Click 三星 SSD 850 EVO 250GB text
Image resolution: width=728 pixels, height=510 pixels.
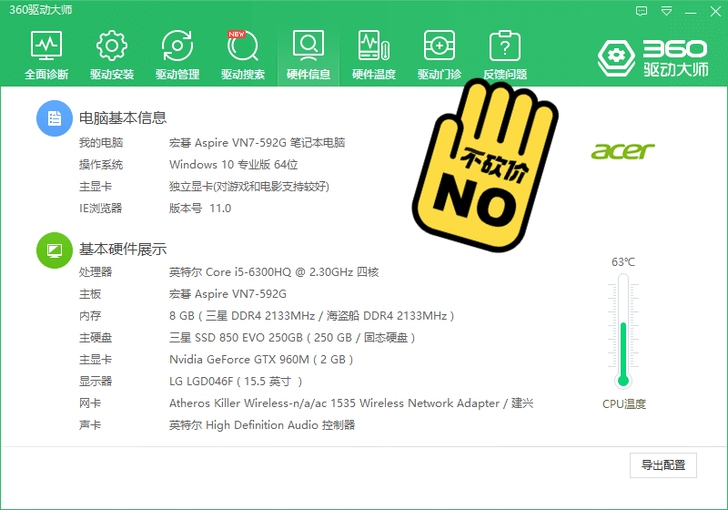coord(292,338)
